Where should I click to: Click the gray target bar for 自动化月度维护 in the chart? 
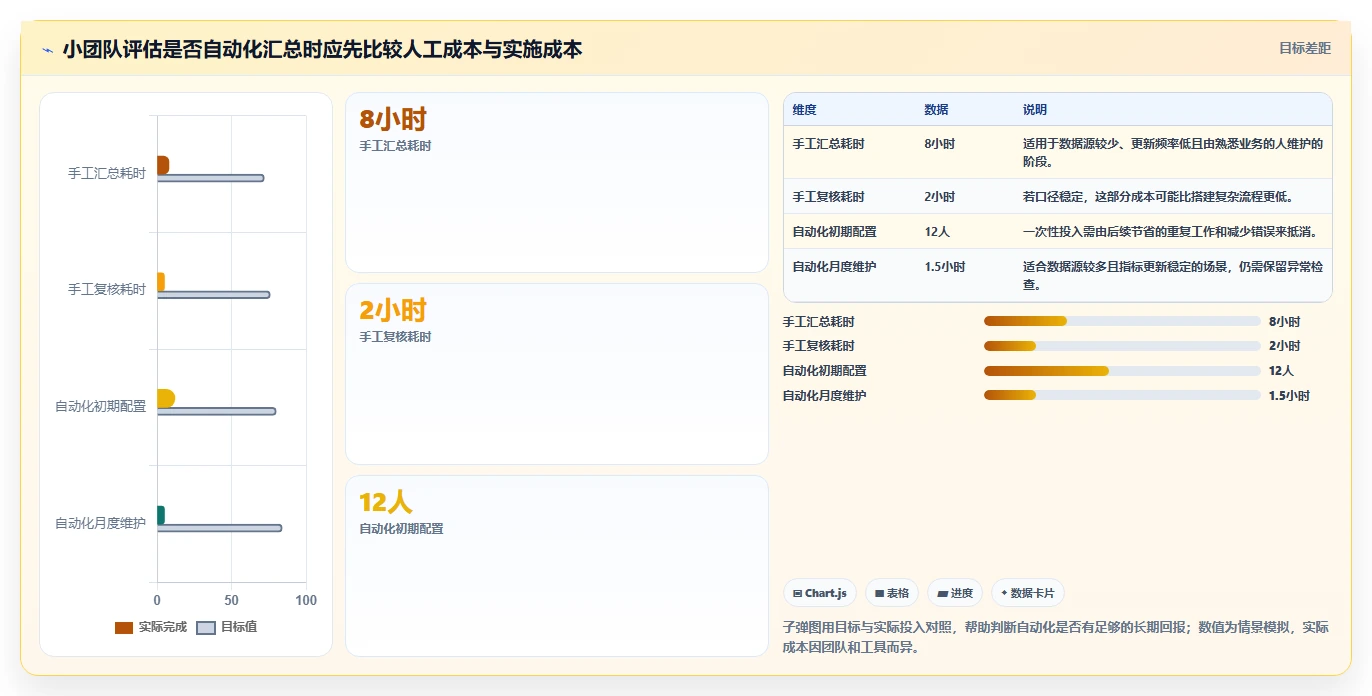(219, 528)
